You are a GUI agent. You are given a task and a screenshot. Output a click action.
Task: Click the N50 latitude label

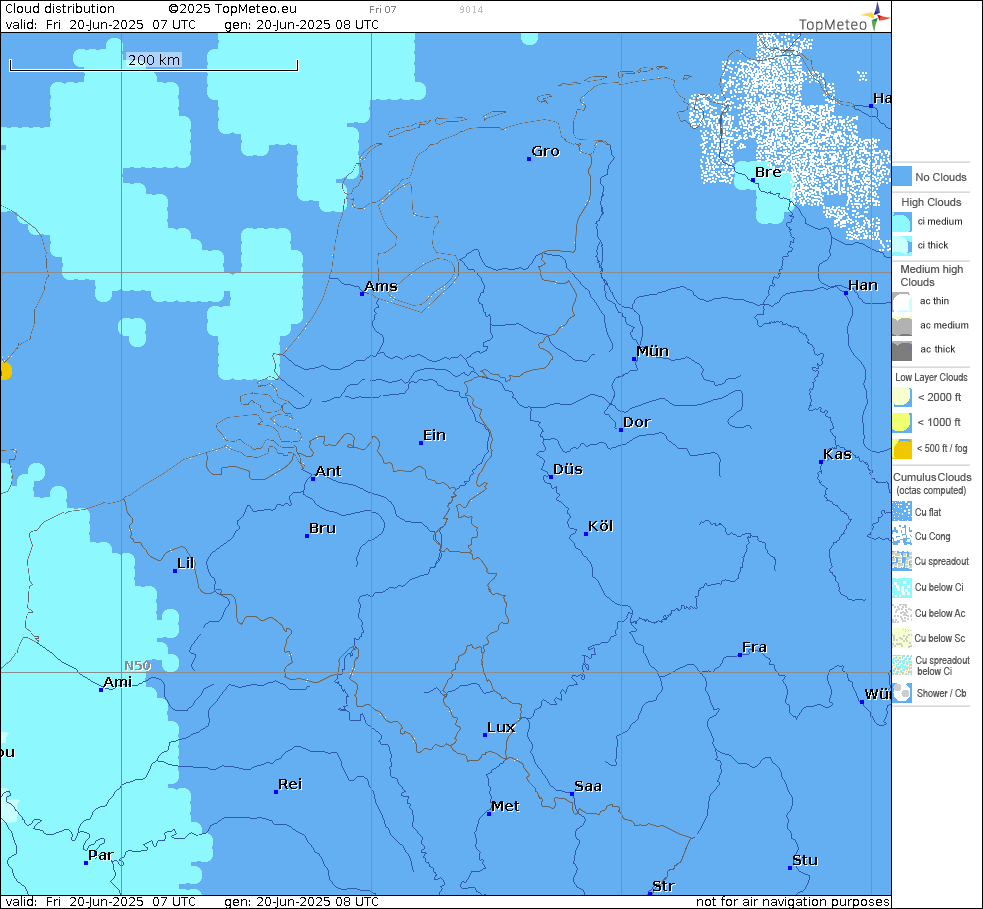(x=137, y=665)
